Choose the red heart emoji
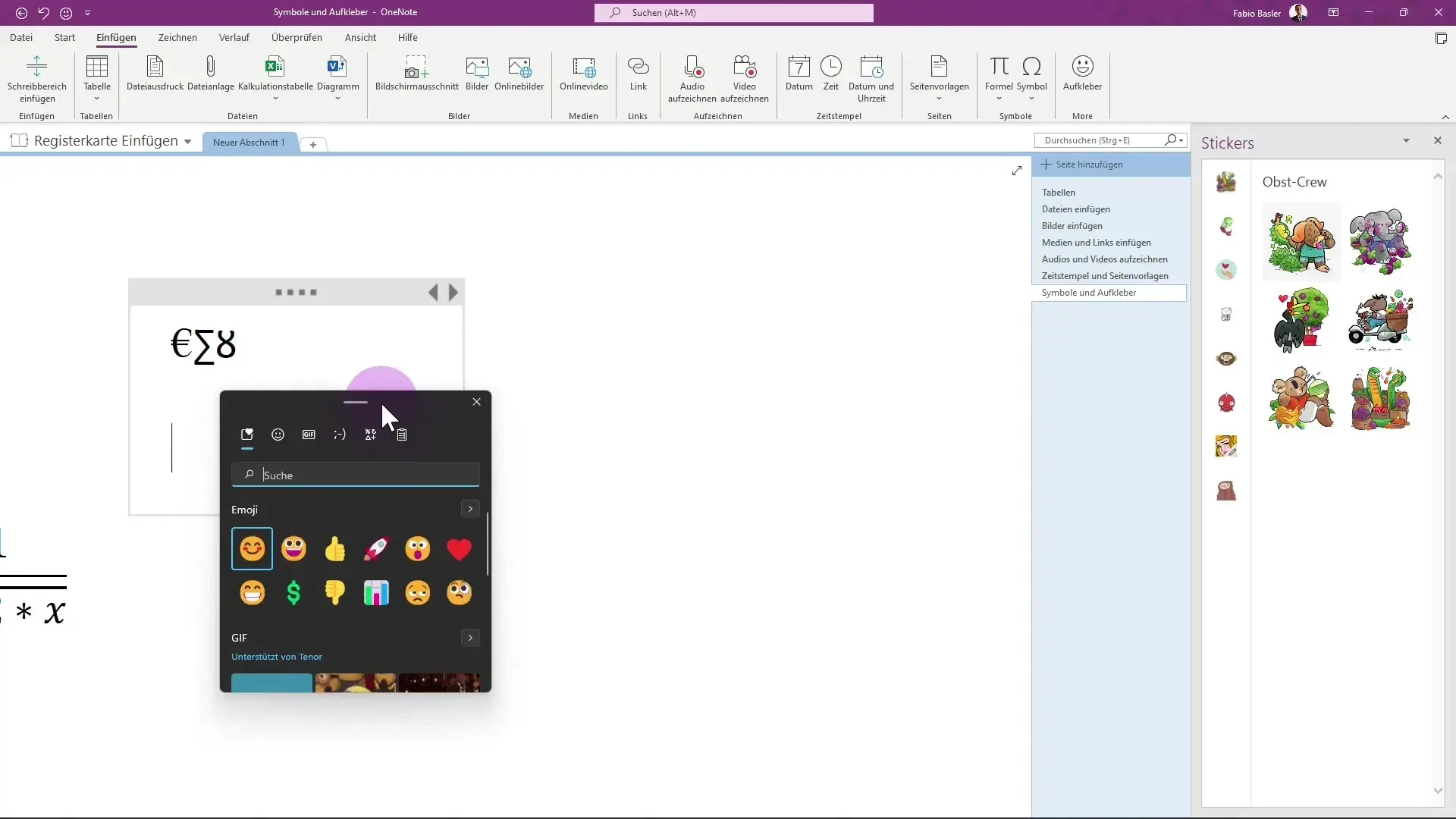1456x819 pixels. (459, 548)
